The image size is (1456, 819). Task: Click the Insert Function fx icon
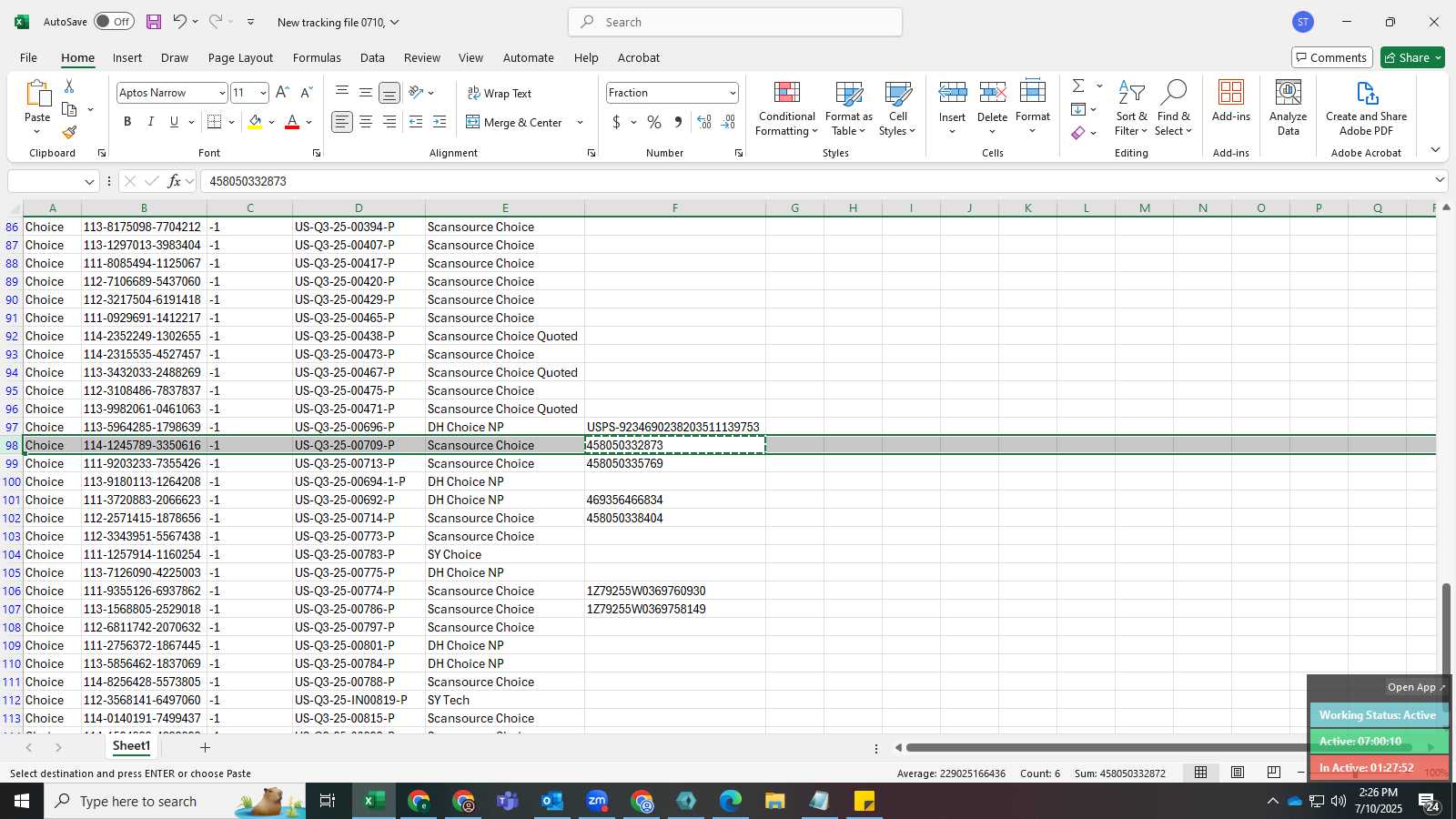pyautogui.click(x=175, y=181)
